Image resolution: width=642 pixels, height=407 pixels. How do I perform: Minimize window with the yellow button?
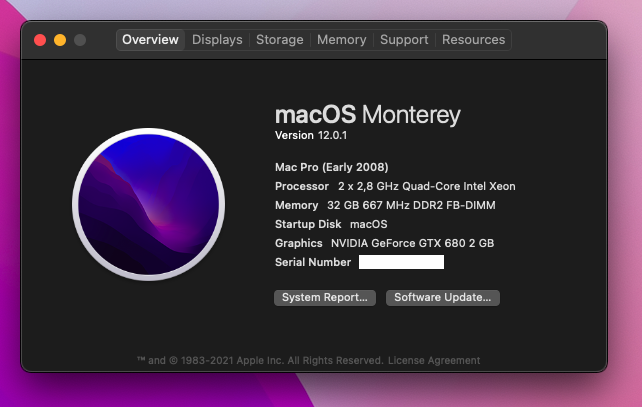(60, 40)
